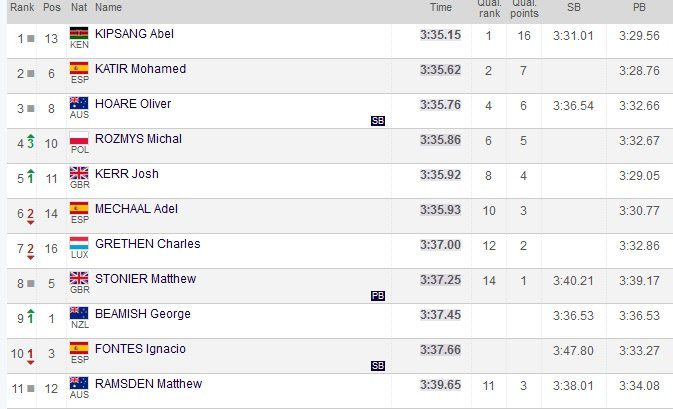Image resolution: width=673 pixels, height=409 pixels.
Task: Click the green up arrow beside rank 4
Action: pyautogui.click(x=30, y=137)
